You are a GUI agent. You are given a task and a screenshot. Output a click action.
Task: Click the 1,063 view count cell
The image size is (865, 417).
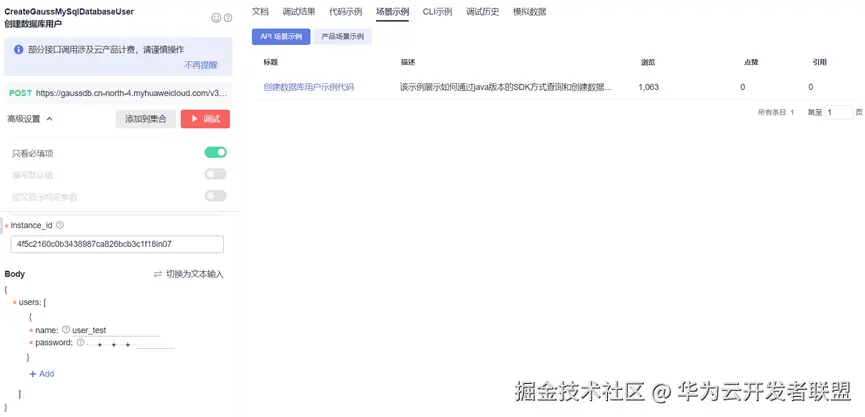click(x=648, y=87)
